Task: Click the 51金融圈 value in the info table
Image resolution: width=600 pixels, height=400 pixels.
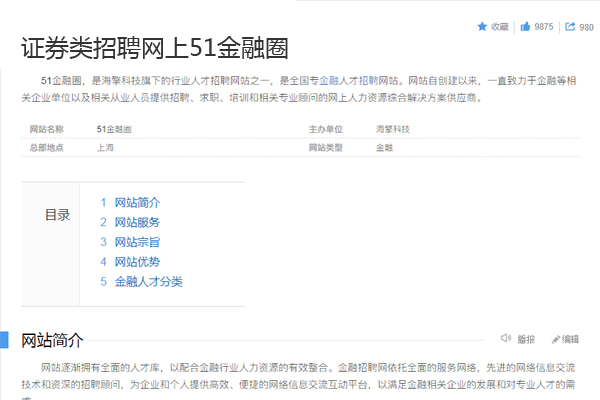Action: pyautogui.click(x=114, y=129)
